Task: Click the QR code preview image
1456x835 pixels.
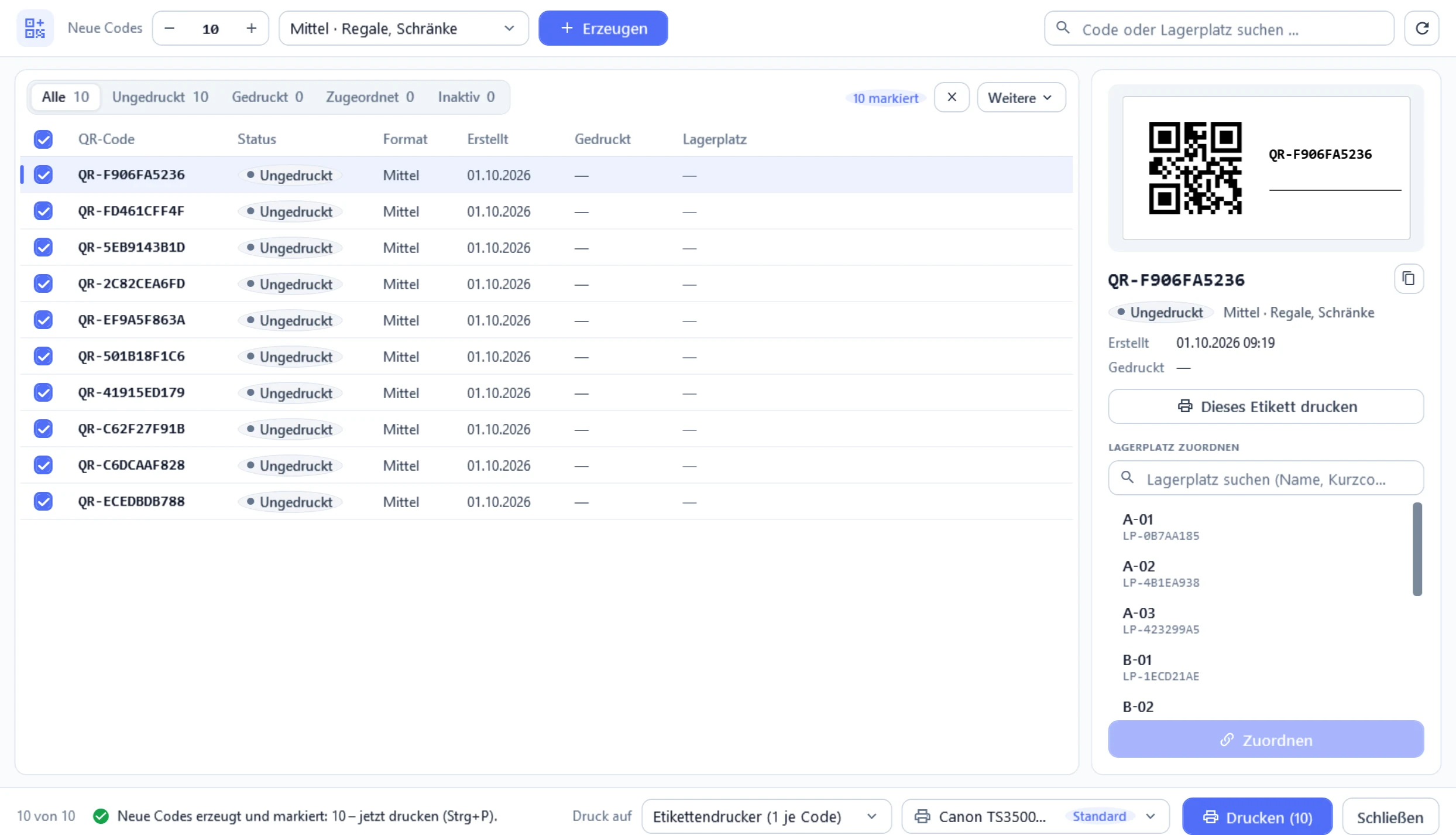Action: pos(1196,168)
